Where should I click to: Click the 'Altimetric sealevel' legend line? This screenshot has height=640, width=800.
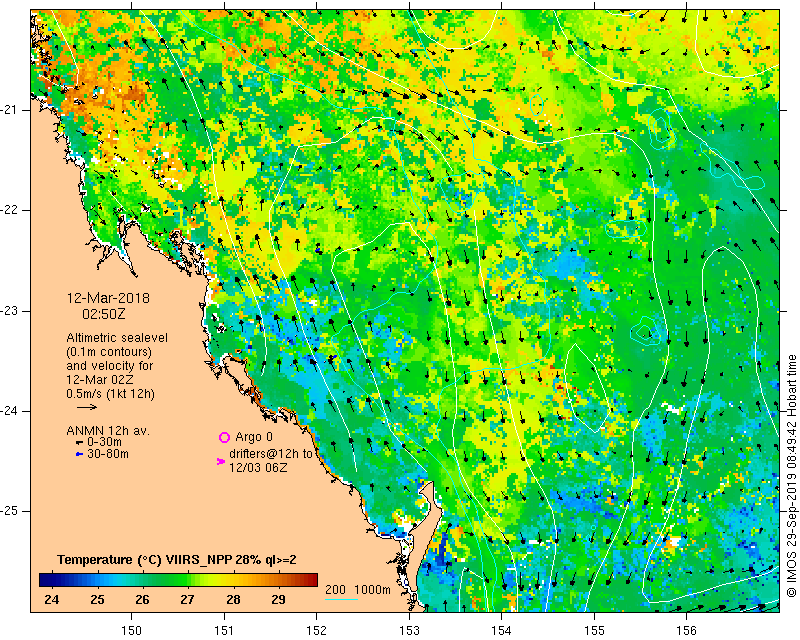click(x=117, y=338)
